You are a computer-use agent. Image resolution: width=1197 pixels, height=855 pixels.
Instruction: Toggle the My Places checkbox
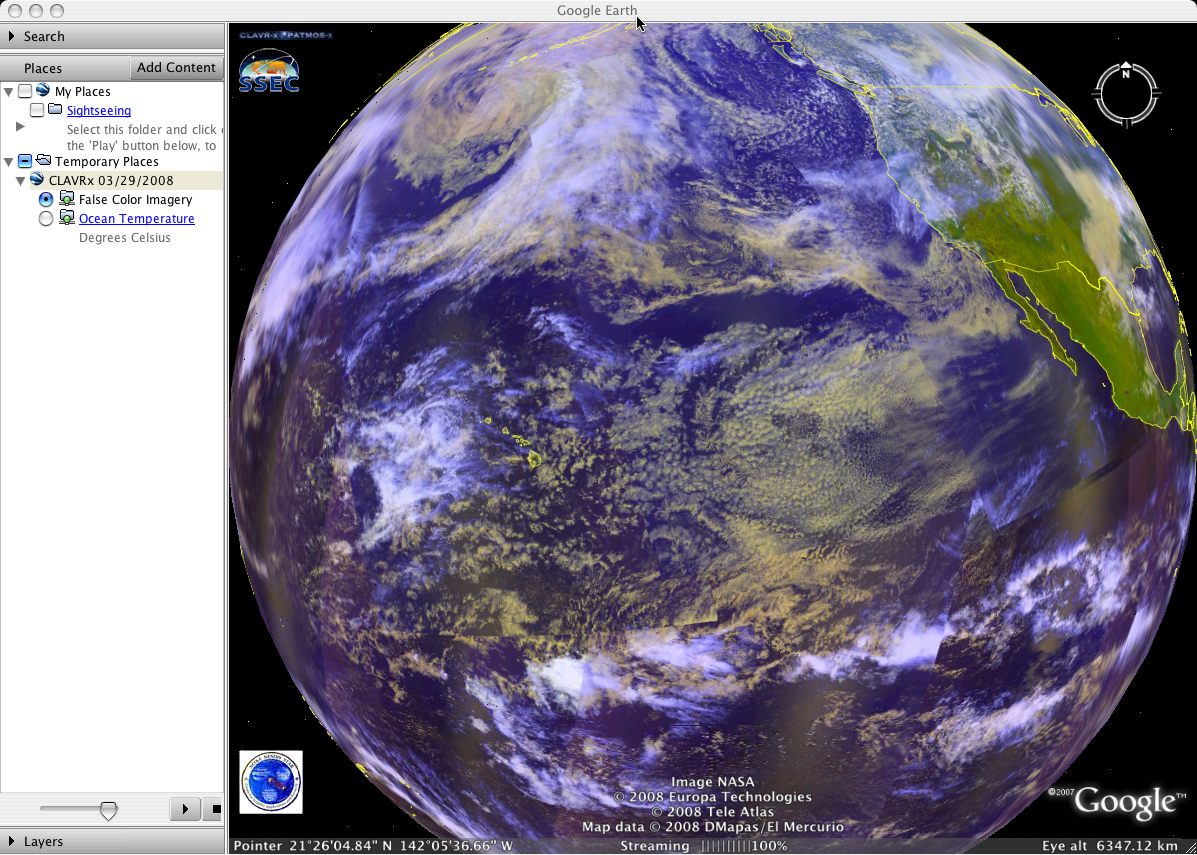click(x=25, y=92)
